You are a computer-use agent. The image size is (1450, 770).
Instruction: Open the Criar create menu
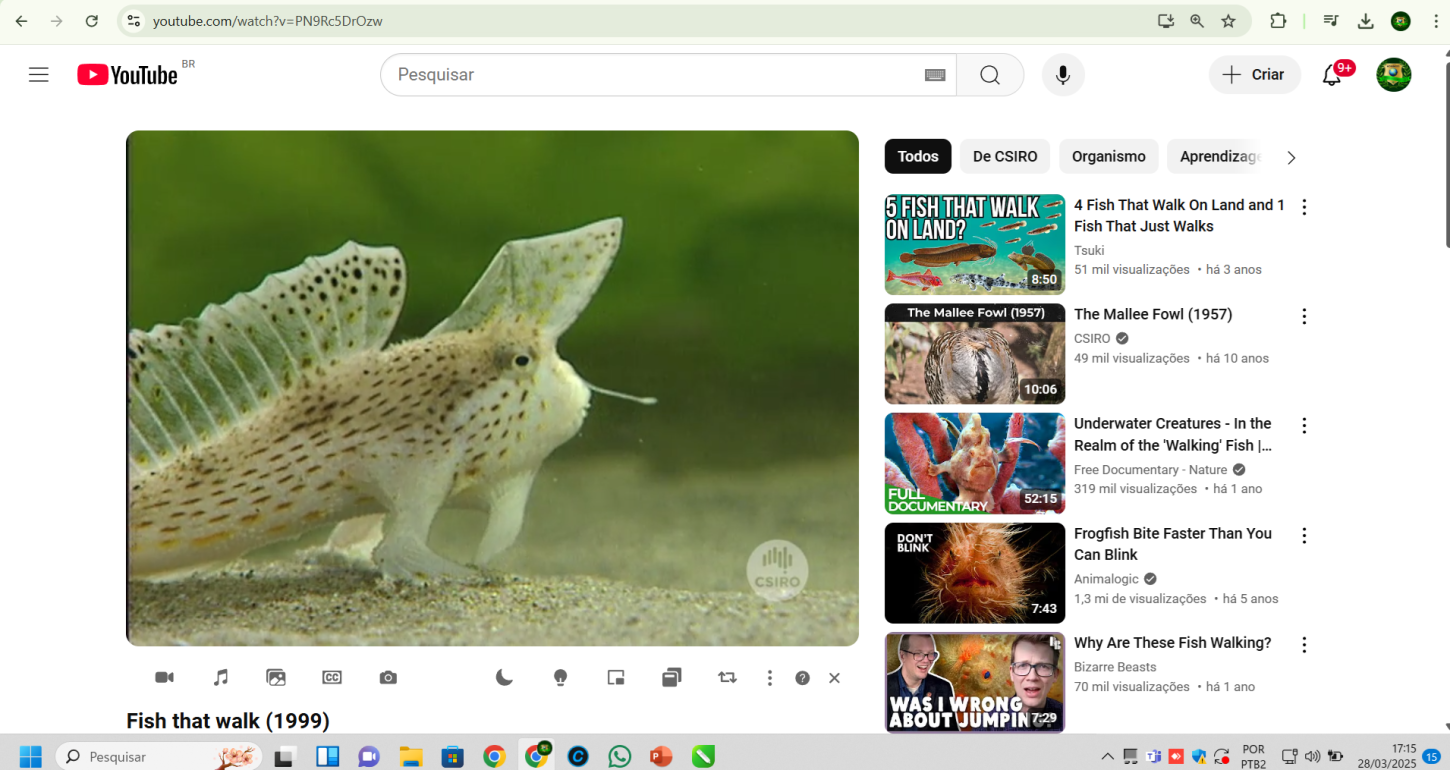click(x=1254, y=75)
